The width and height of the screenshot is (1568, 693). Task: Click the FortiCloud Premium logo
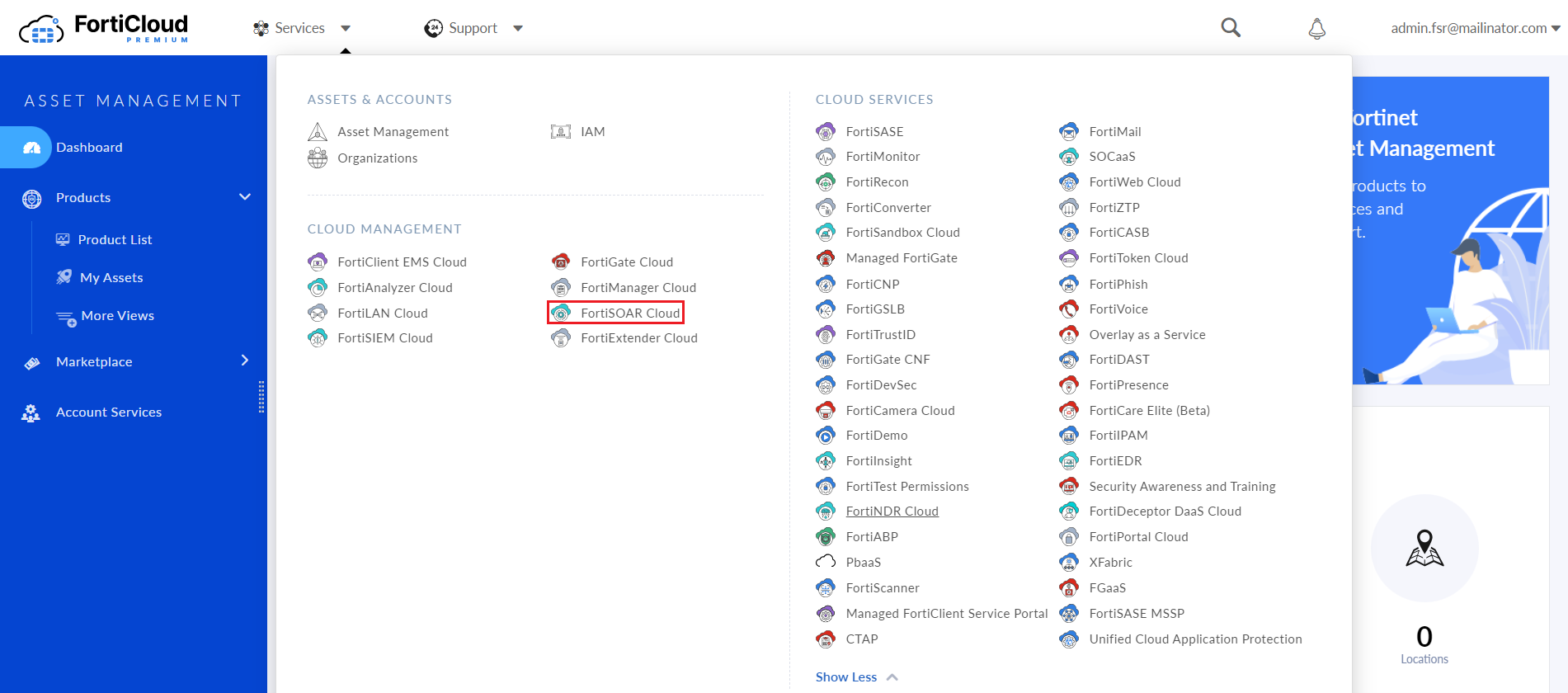click(x=104, y=28)
